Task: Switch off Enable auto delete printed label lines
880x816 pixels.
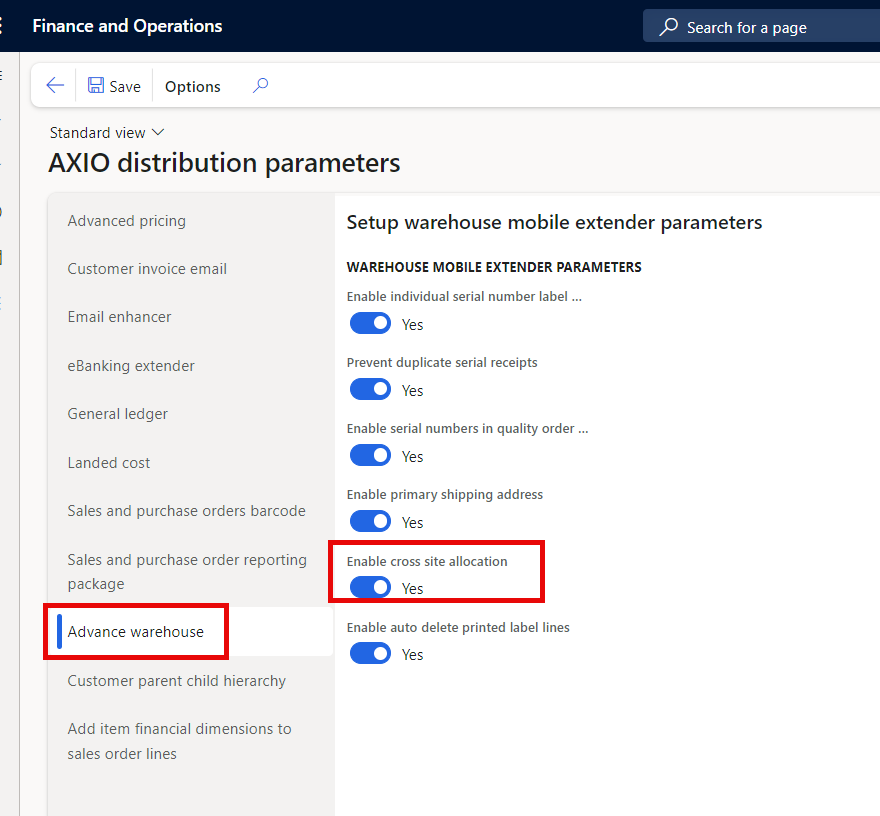Action: click(x=370, y=653)
